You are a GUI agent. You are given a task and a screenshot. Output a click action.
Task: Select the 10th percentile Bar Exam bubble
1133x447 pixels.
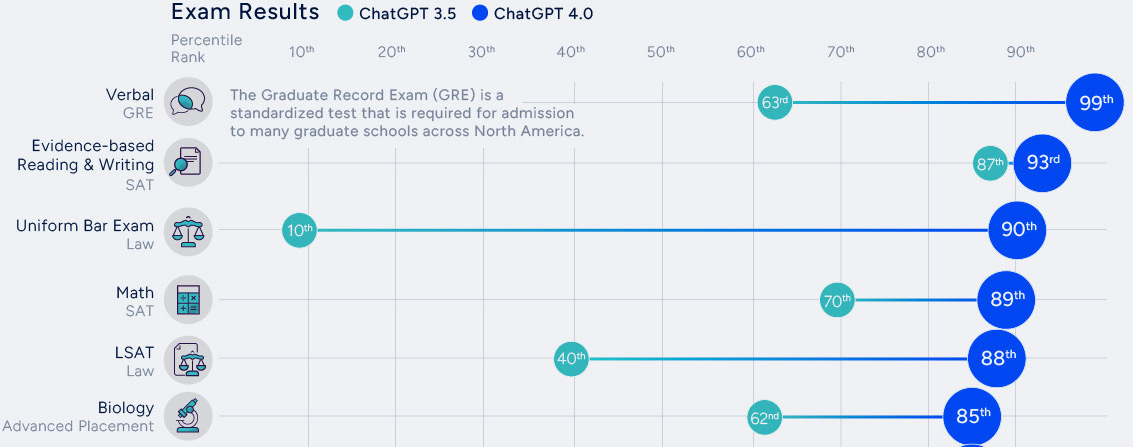[299, 230]
